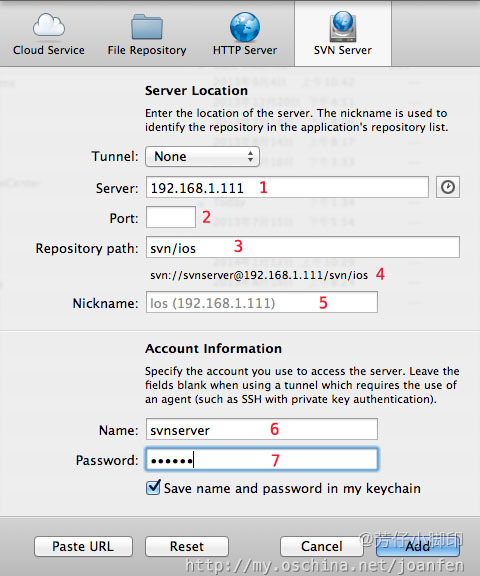480x576 pixels.
Task: Click the Paste URL button
Action: click(83, 546)
